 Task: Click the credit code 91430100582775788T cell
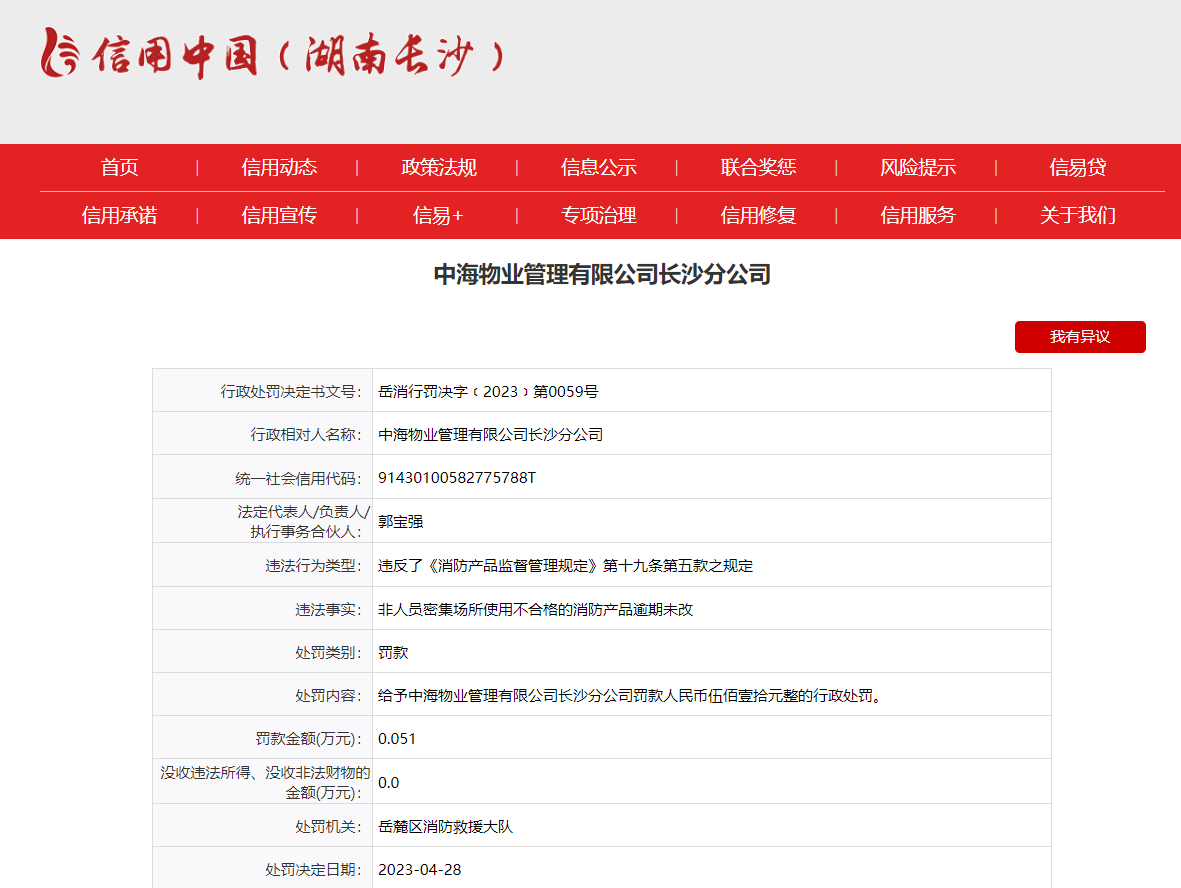456,476
